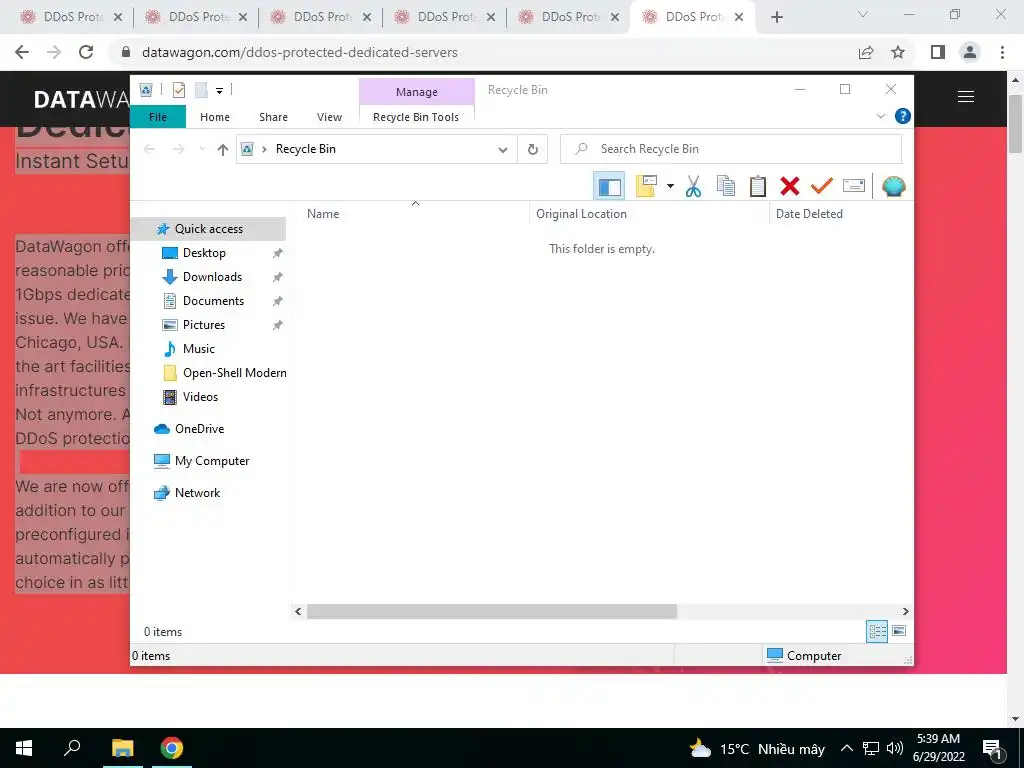
Task: Open the File ribbon tab
Action: pyautogui.click(x=158, y=117)
